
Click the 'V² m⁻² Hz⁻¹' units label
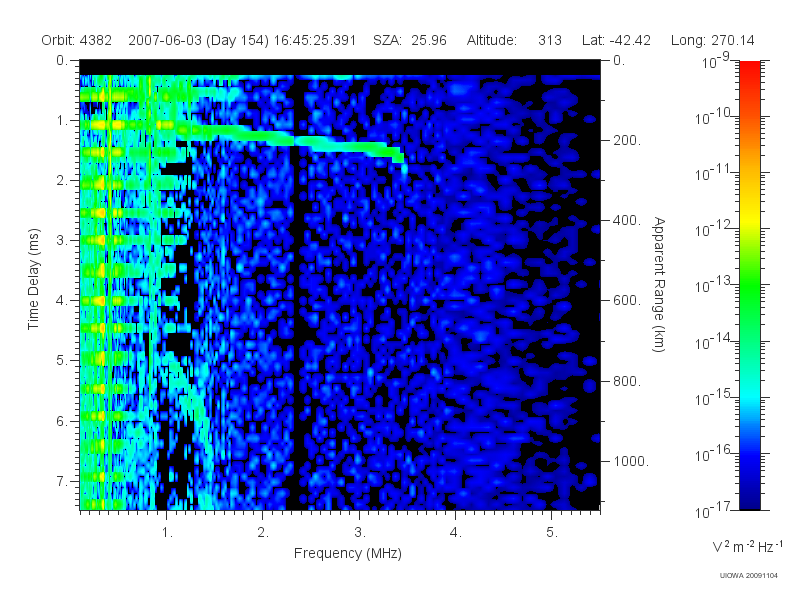click(747, 546)
